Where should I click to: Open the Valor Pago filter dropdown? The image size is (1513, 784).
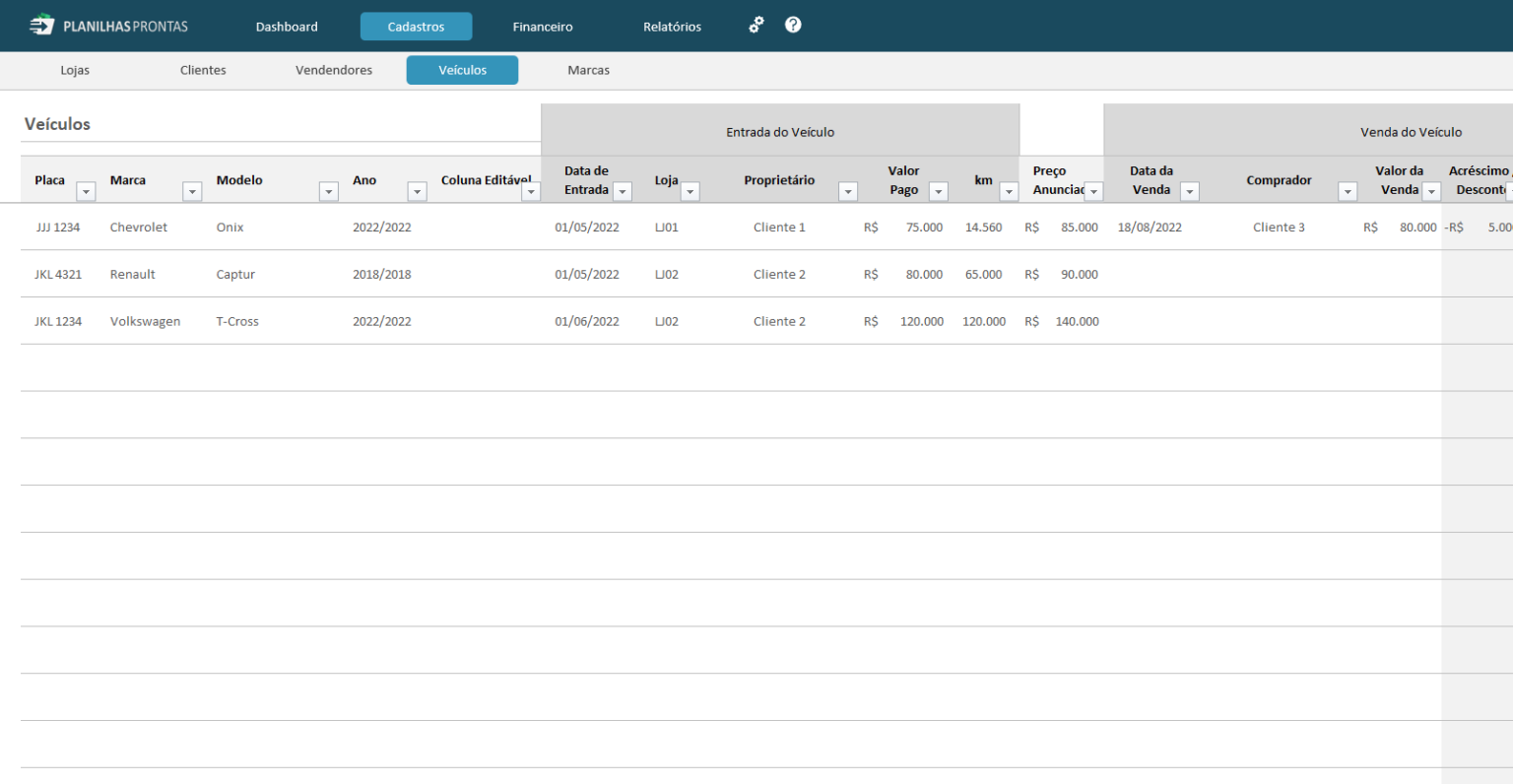pyautogui.click(x=939, y=191)
